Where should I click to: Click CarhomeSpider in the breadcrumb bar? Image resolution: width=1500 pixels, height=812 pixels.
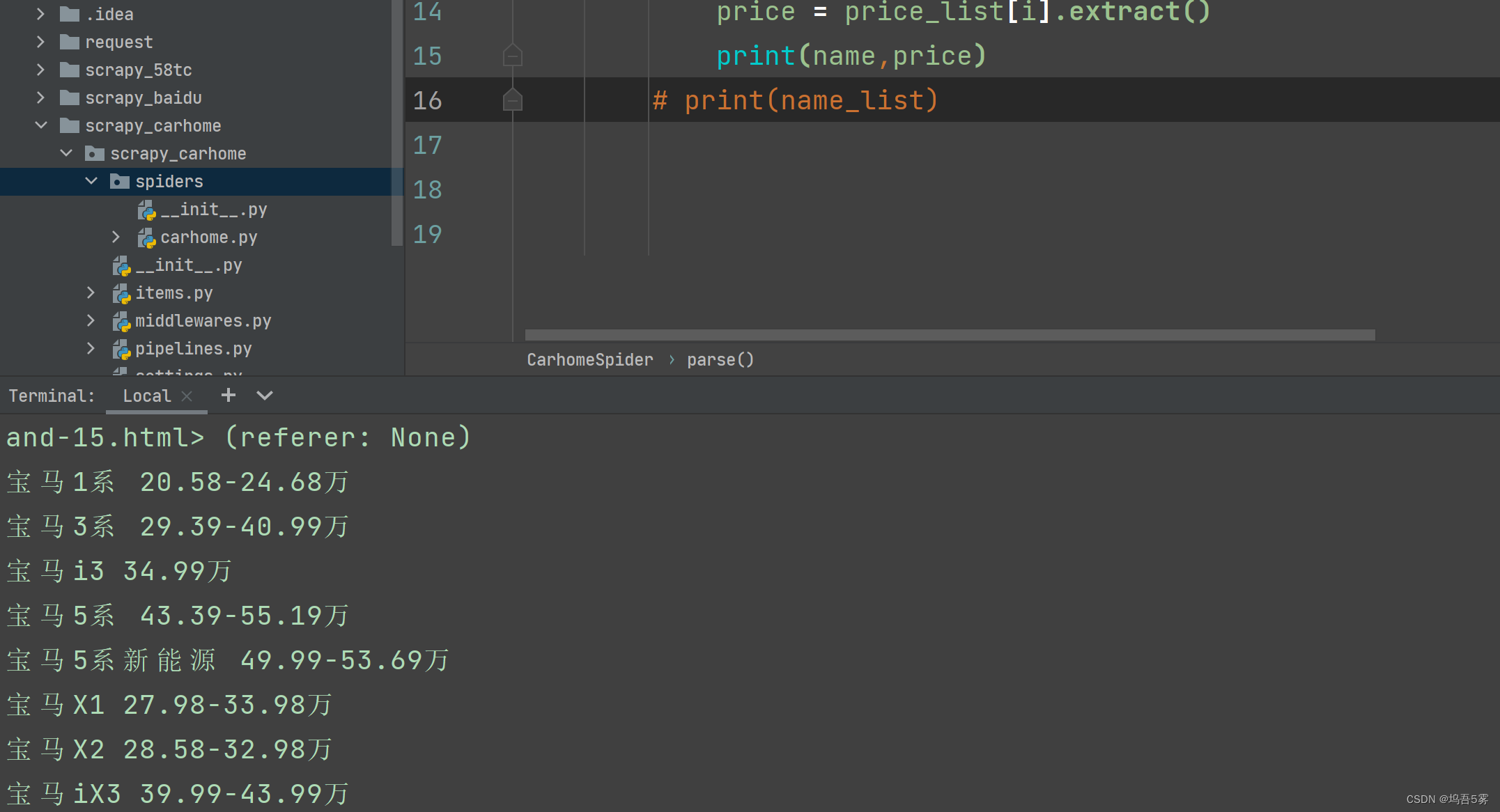589,360
